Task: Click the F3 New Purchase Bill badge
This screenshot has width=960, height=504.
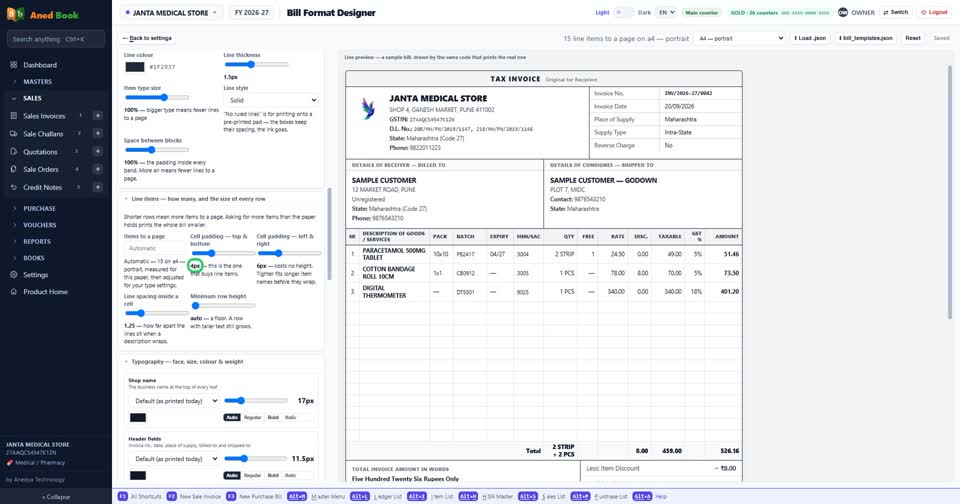Action: pos(231,497)
